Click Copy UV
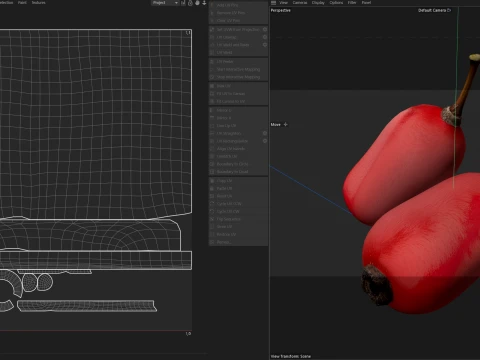 pos(238,181)
